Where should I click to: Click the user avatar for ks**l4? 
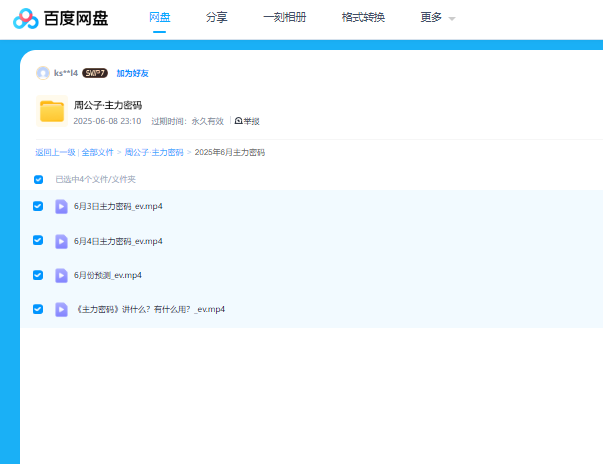click(43, 73)
